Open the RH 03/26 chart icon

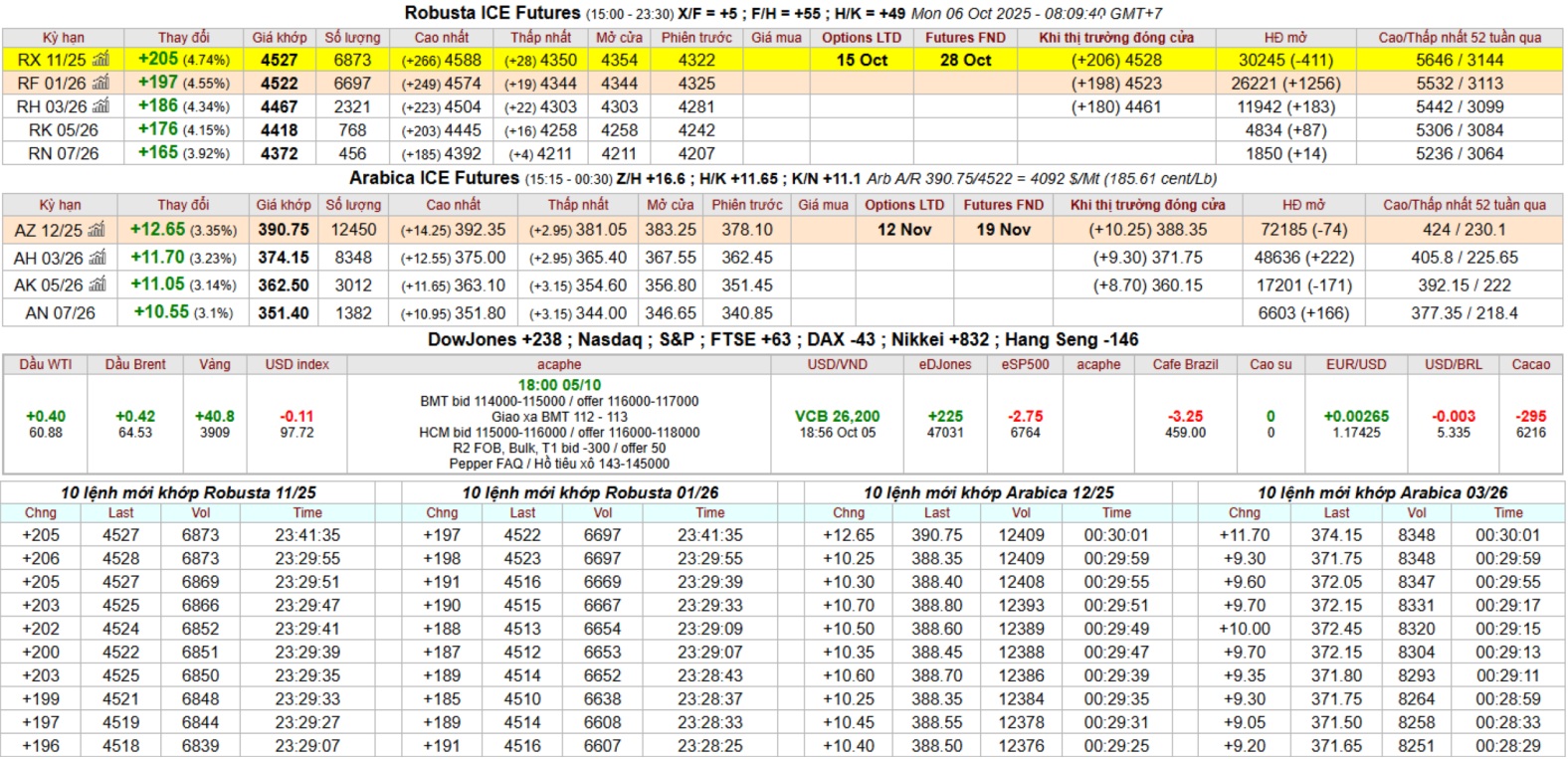click(x=100, y=106)
